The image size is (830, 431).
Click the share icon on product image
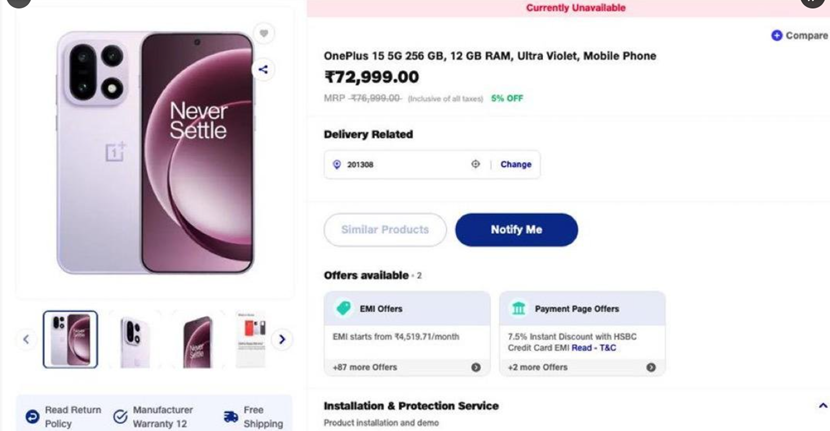point(264,70)
